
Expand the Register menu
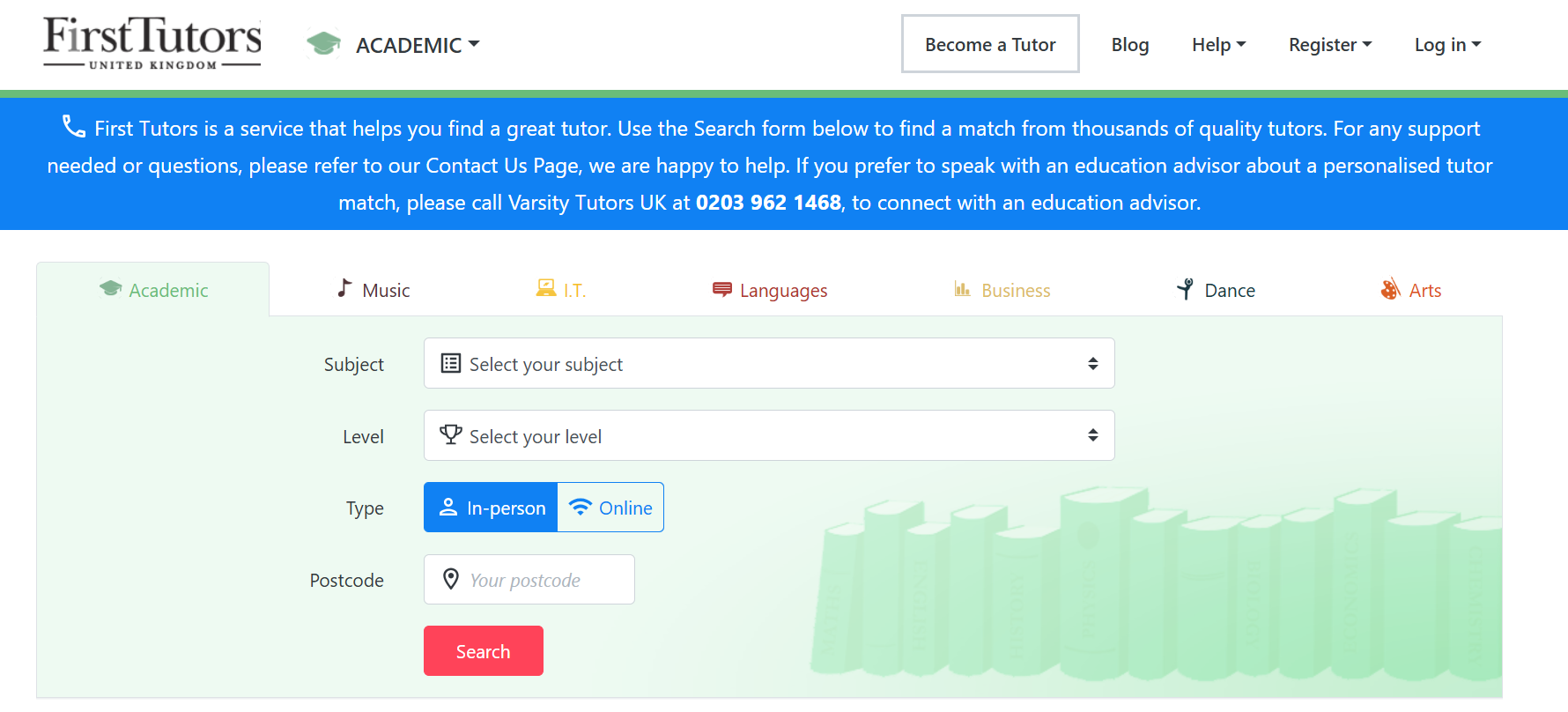(x=1329, y=45)
